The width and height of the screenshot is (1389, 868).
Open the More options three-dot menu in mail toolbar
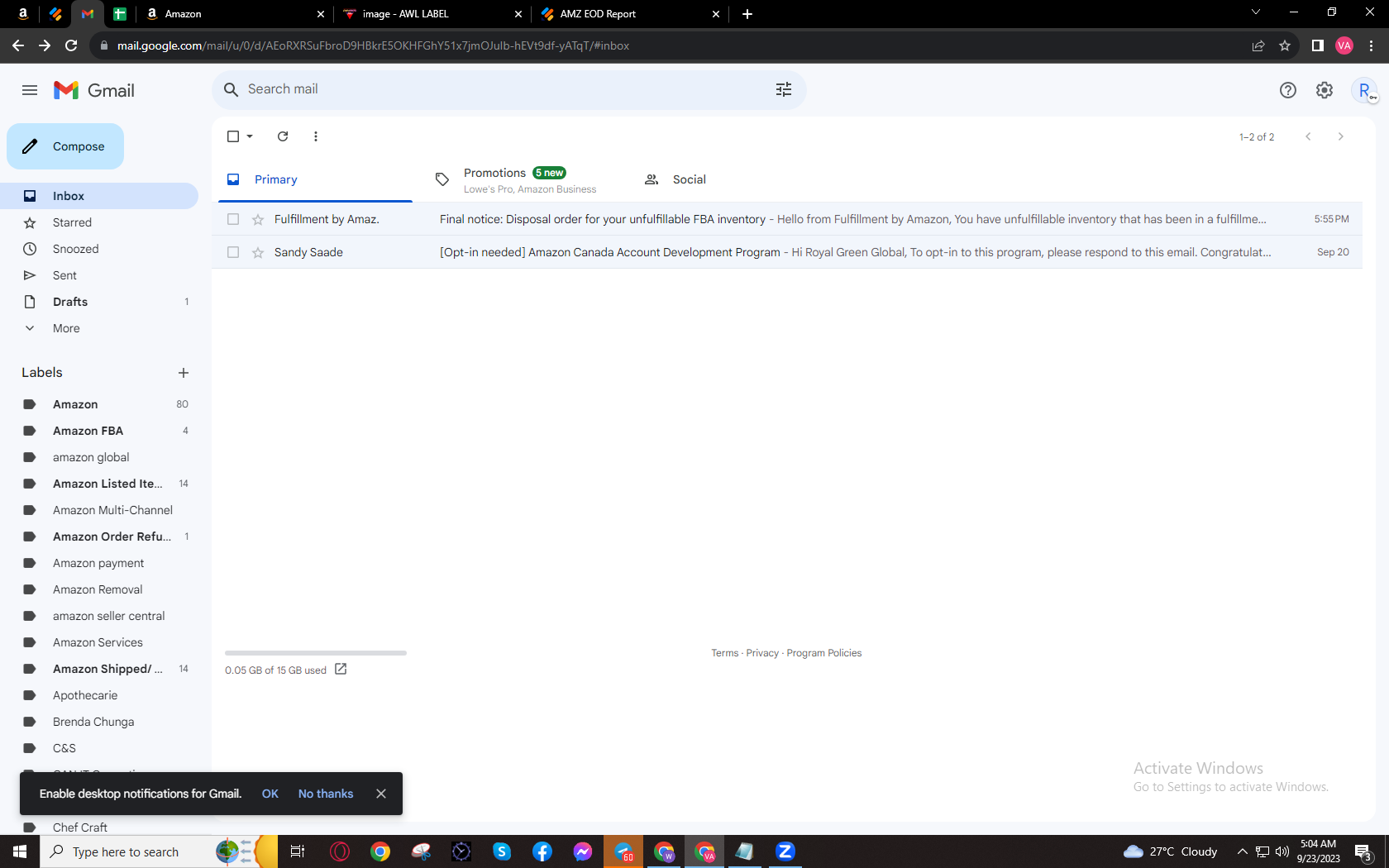(316, 136)
